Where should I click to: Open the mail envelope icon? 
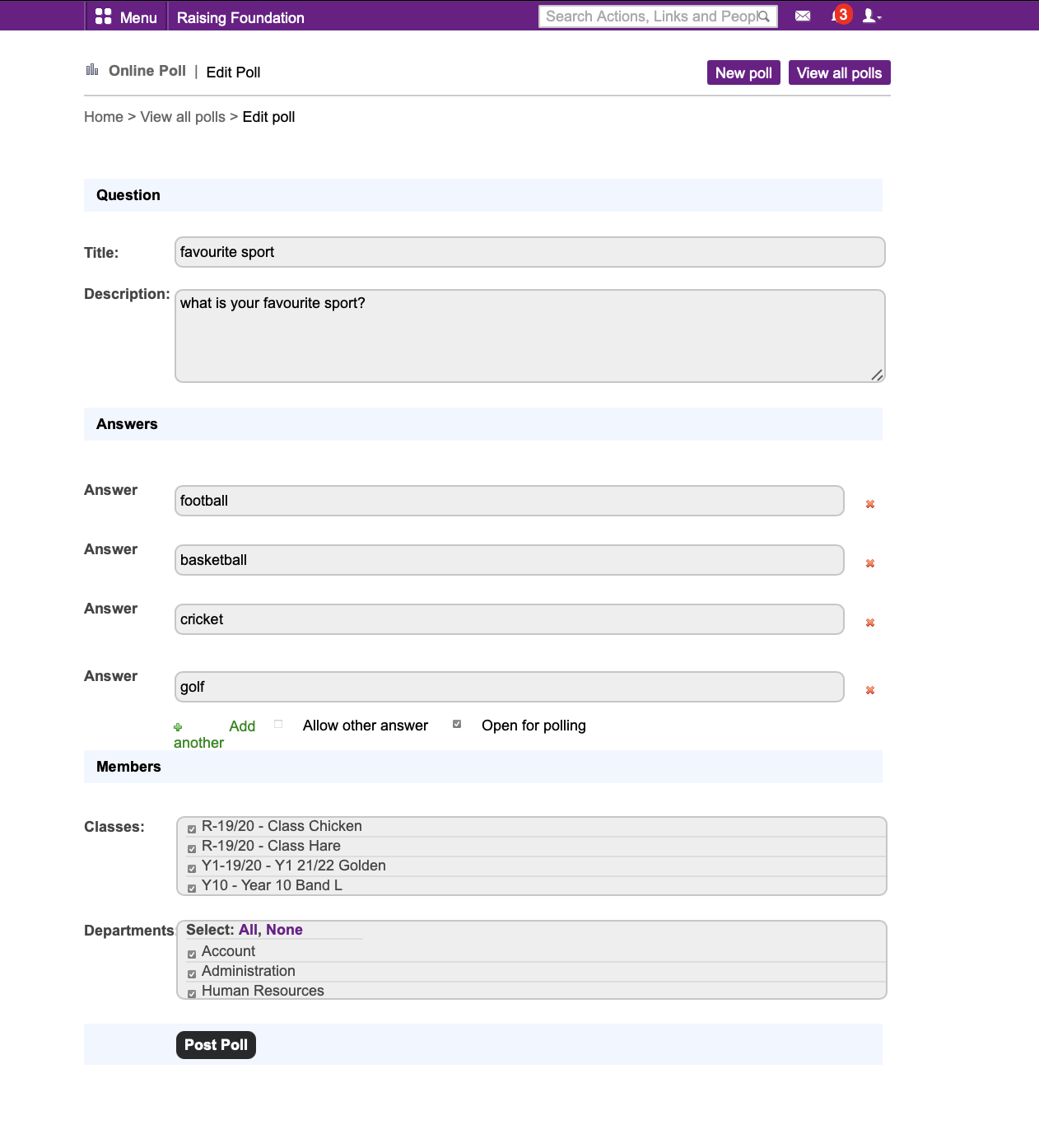803,16
